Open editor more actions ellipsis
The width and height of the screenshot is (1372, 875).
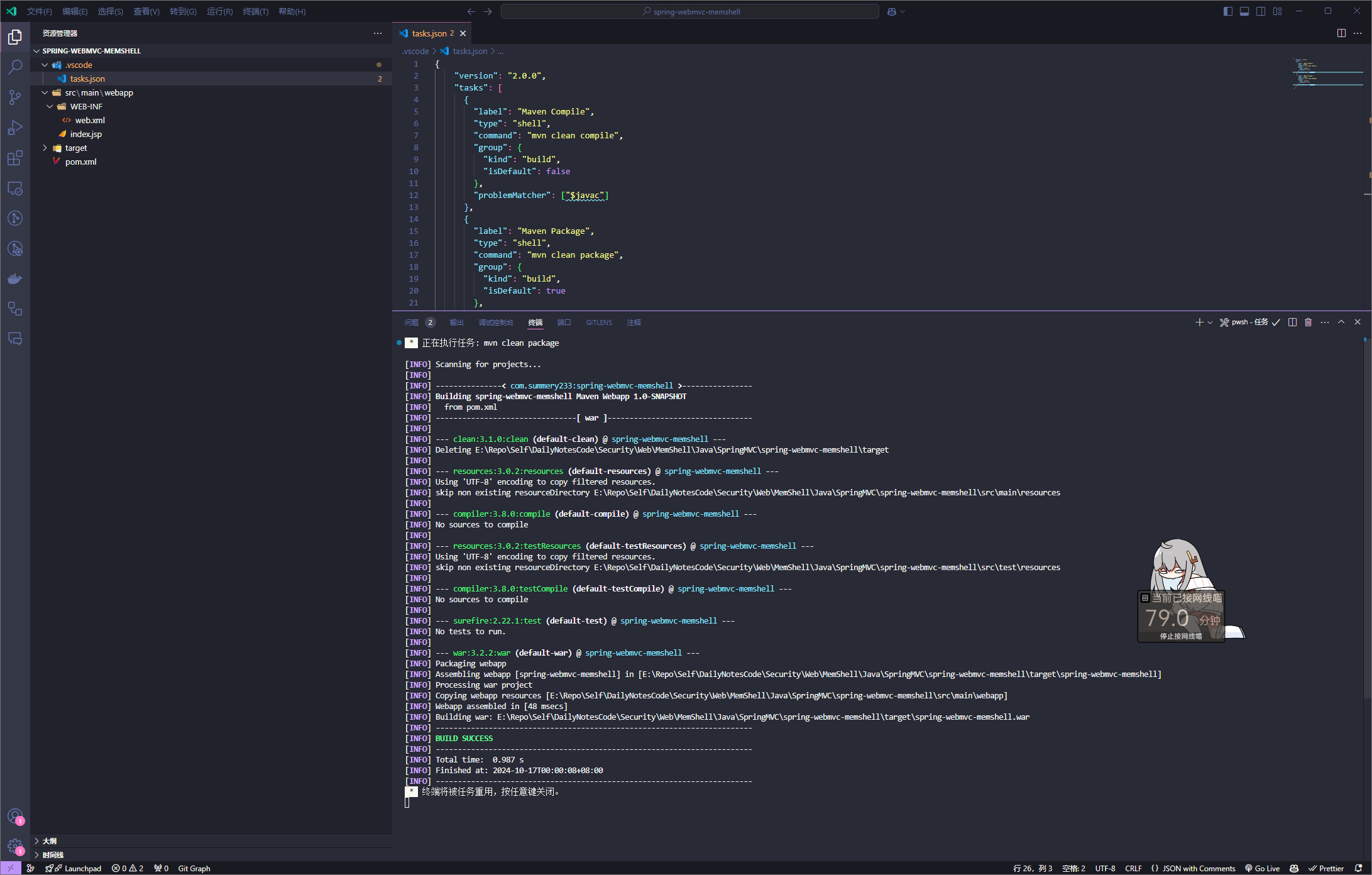point(1358,33)
